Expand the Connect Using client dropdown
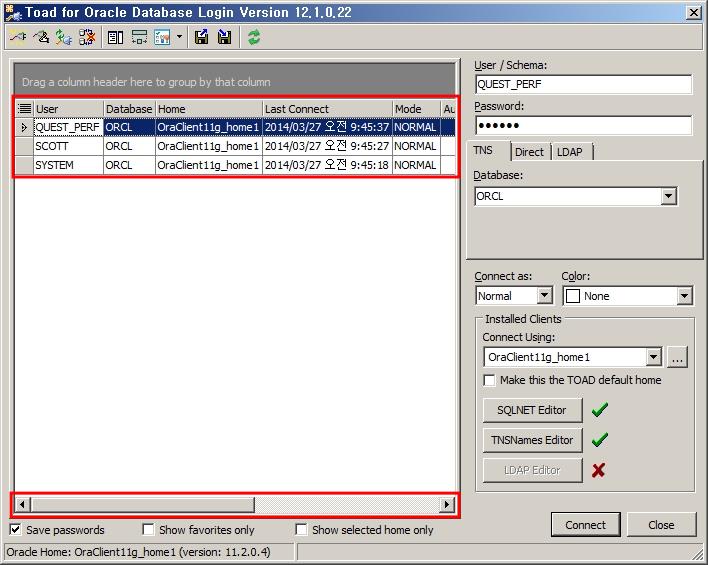 653,357
